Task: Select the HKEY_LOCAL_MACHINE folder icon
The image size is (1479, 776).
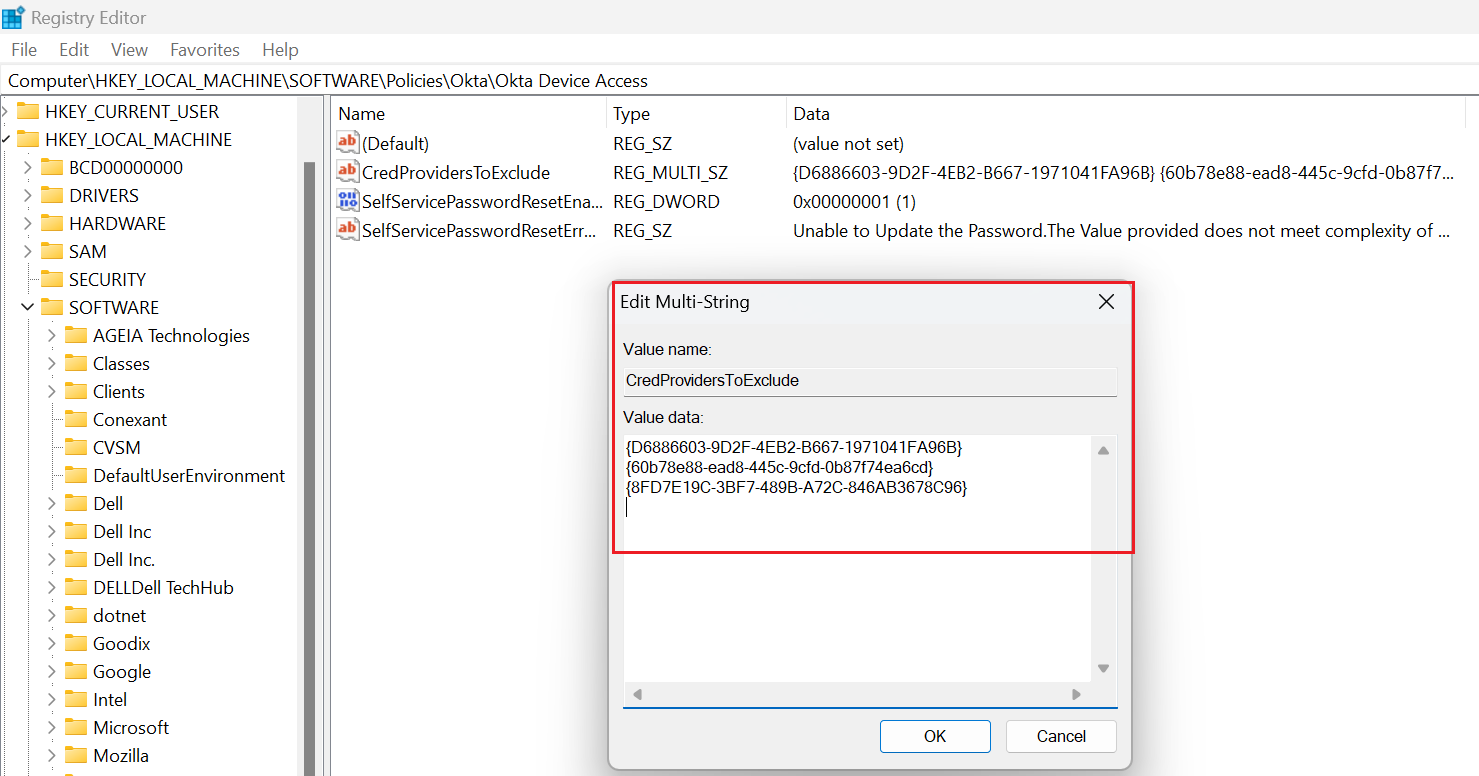Action: click(x=28, y=140)
